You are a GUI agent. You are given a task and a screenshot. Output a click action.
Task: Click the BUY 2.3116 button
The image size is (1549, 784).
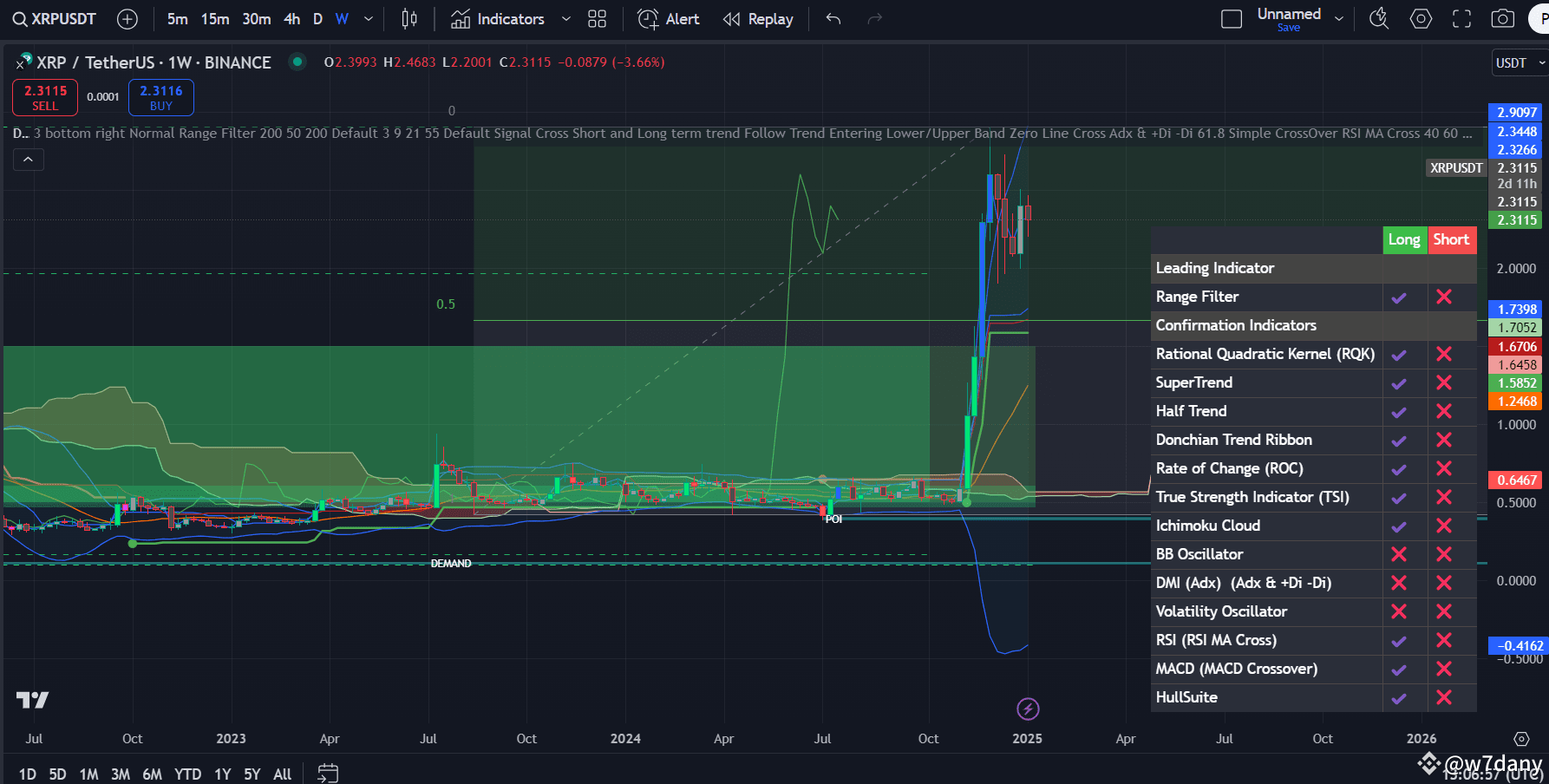click(160, 97)
